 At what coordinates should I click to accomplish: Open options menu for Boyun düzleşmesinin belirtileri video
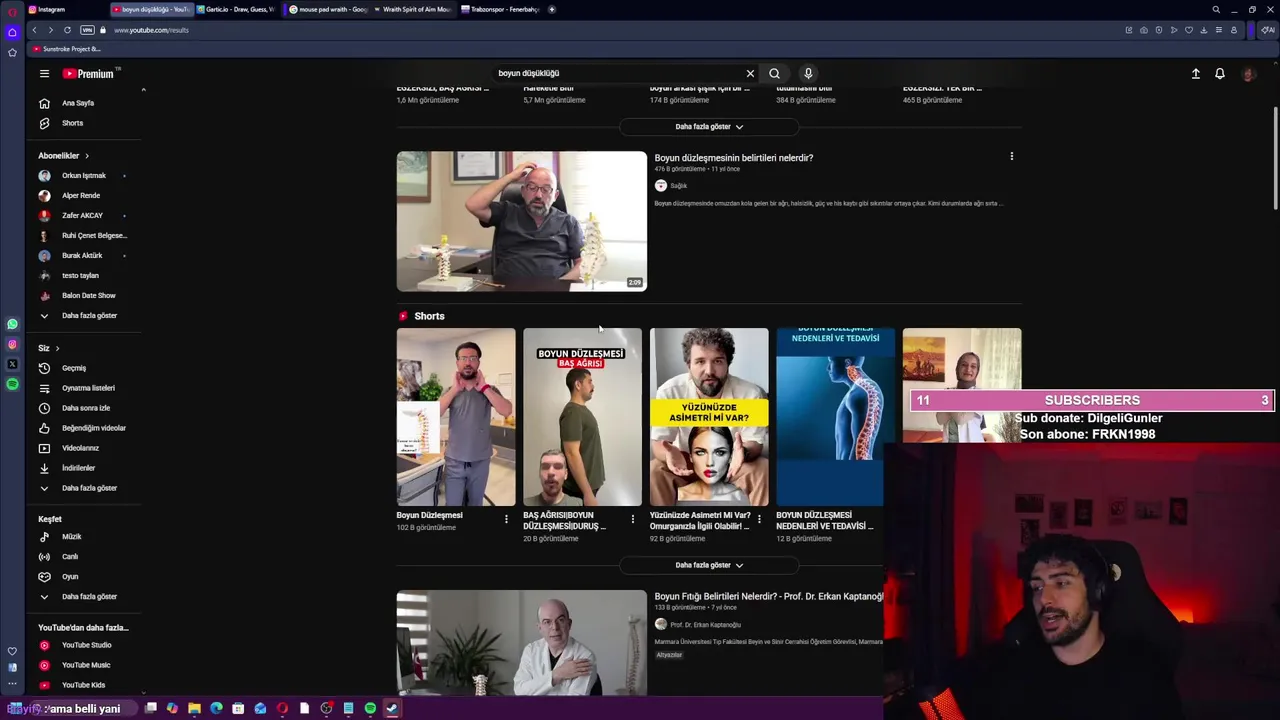(x=1011, y=157)
